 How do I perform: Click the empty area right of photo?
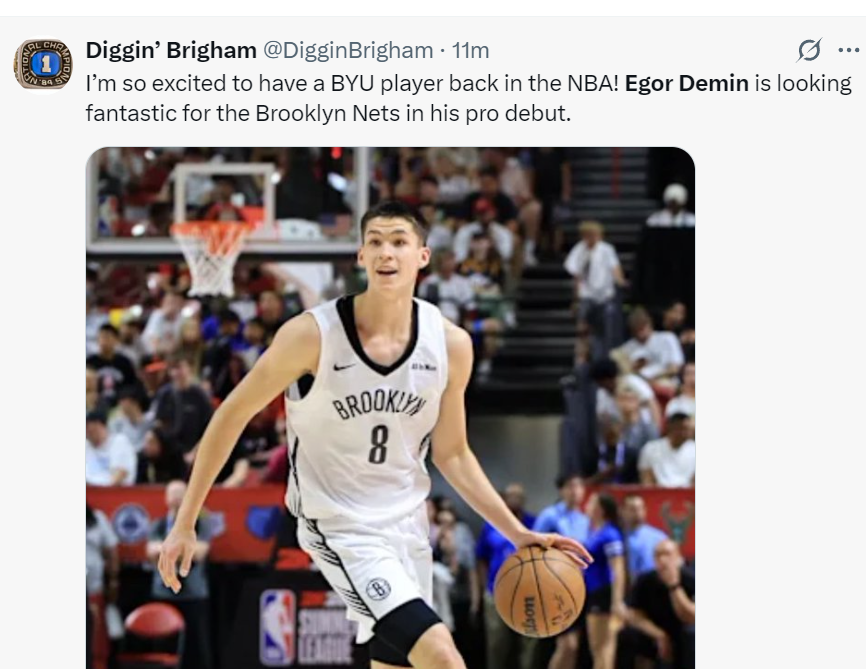coord(780,408)
